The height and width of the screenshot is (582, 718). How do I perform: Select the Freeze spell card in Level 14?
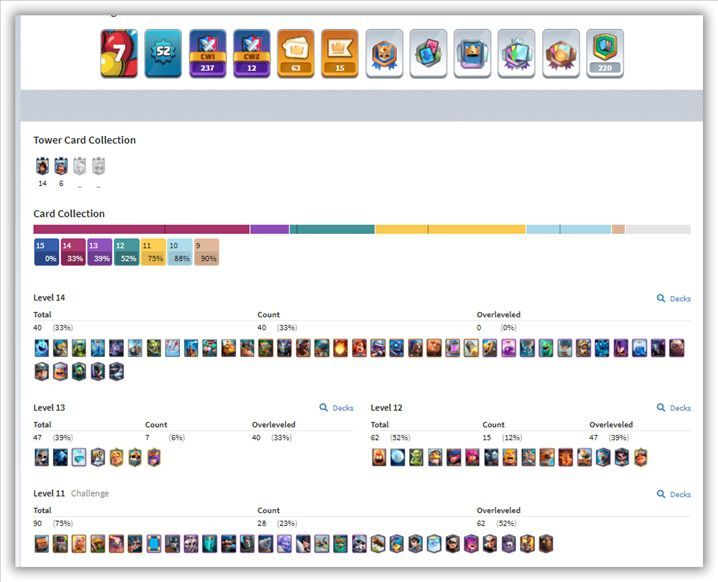(x=639, y=348)
